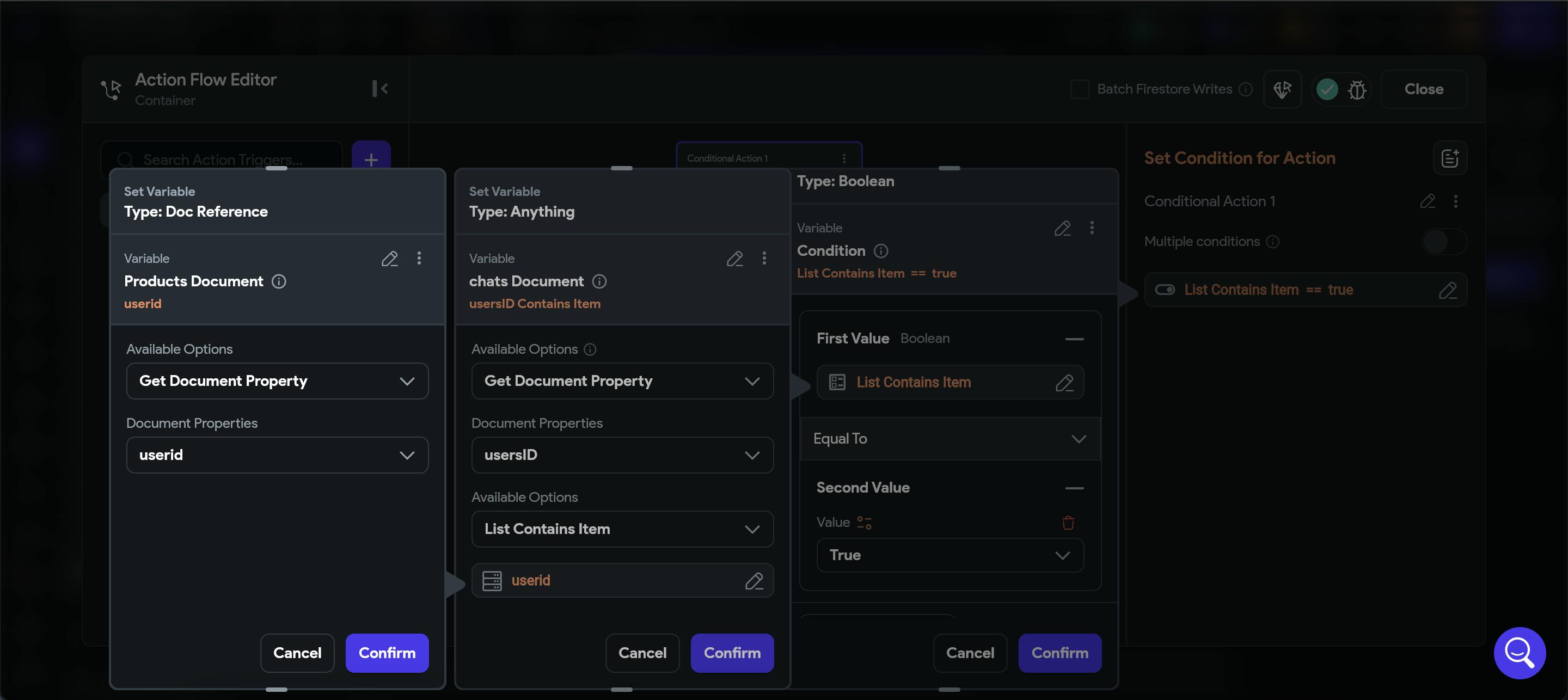The height and width of the screenshot is (700, 1568).
Task: Toggle Multiple conditions switch
Action: [x=1444, y=242]
